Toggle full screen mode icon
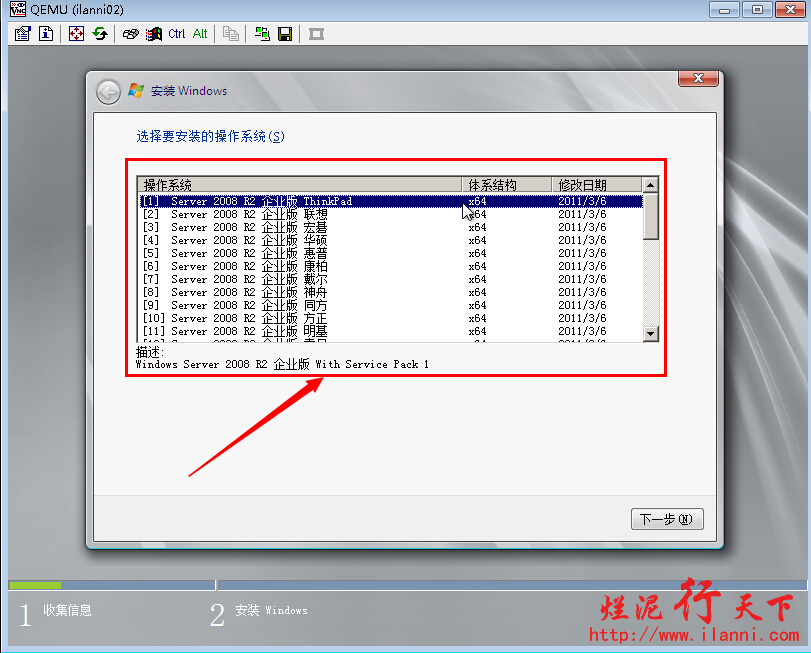 point(77,34)
